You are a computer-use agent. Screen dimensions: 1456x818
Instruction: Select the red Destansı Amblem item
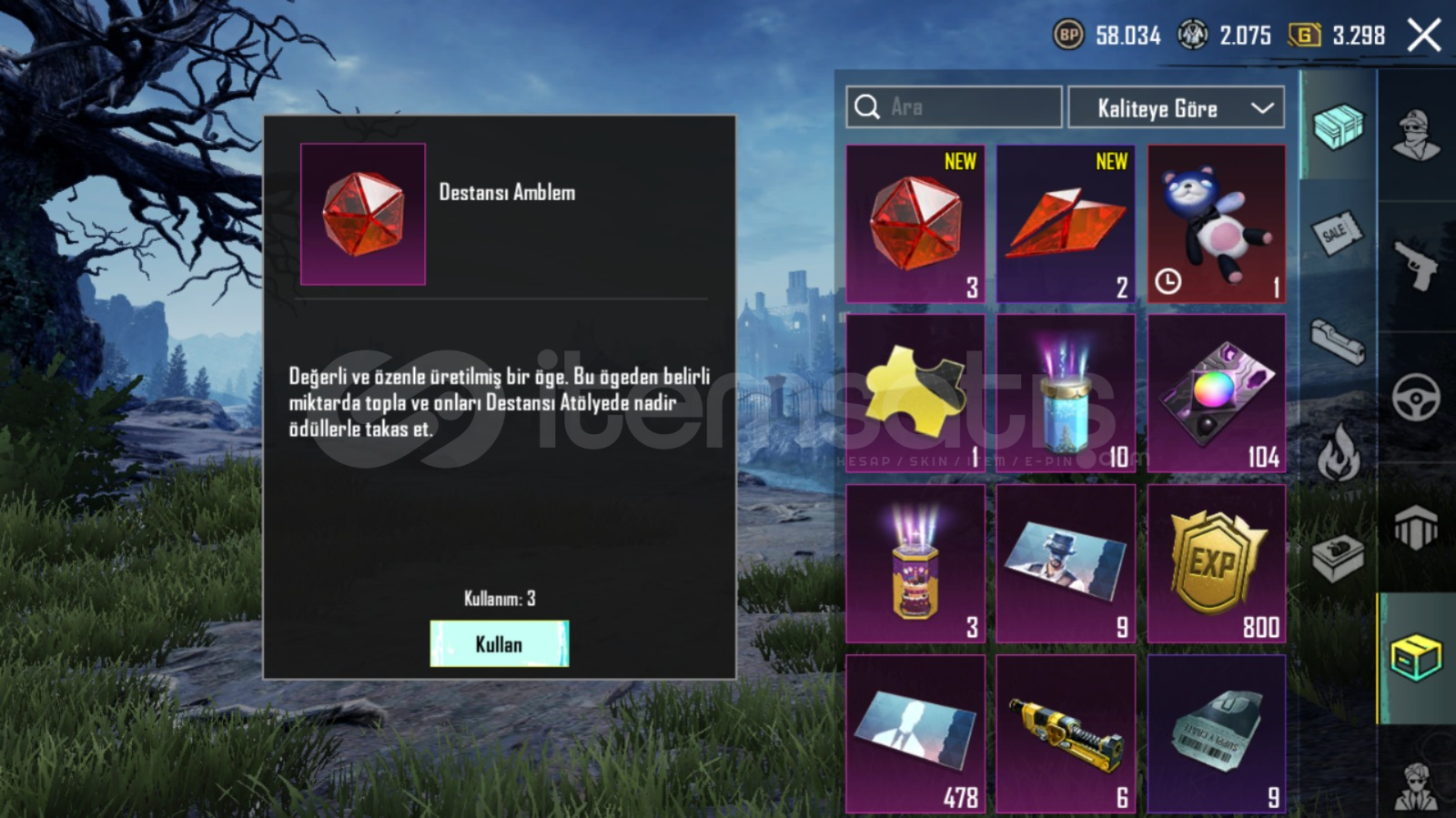[x=915, y=224]
